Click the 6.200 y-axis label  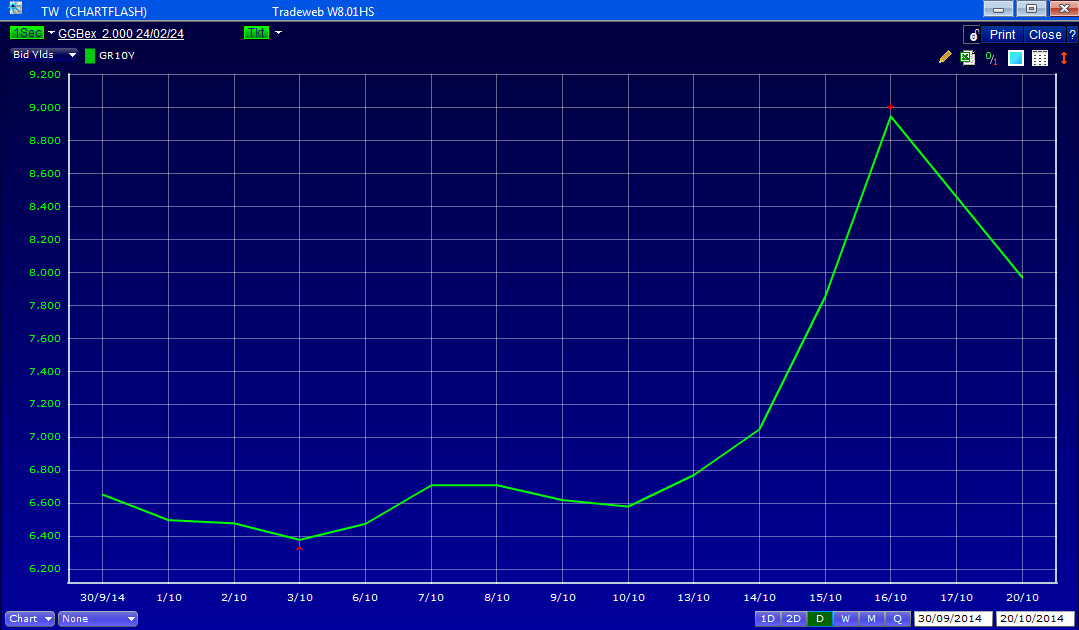coord(45,569)
